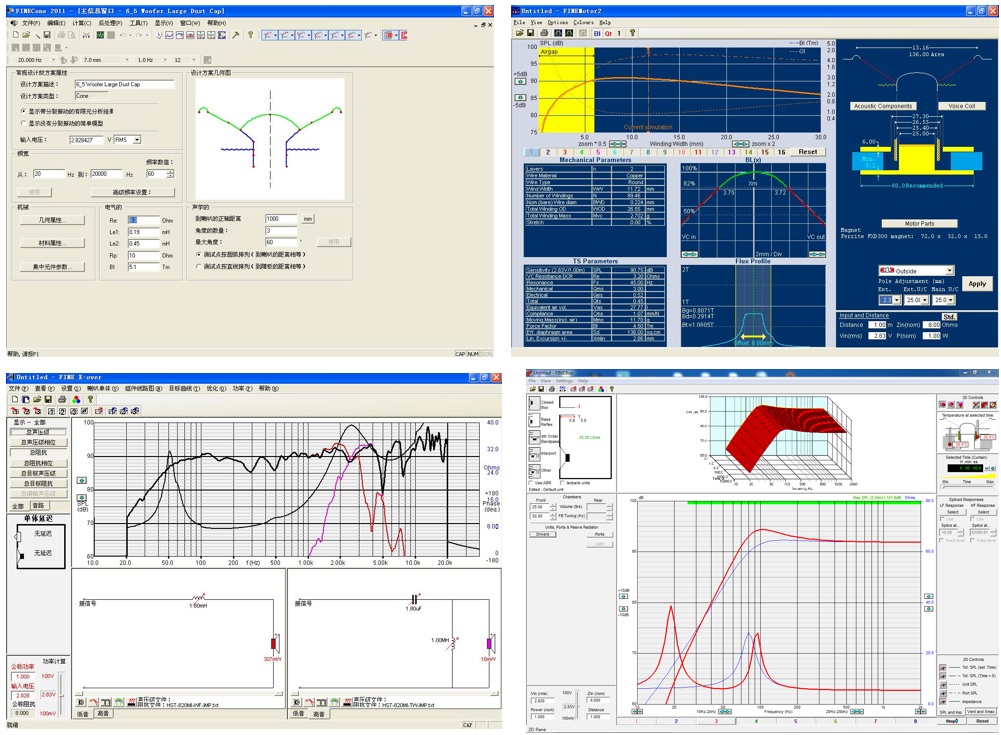1001x735 pixels.
Task: Open Colours menu in FINEMotor
Action: coord(583,22)
